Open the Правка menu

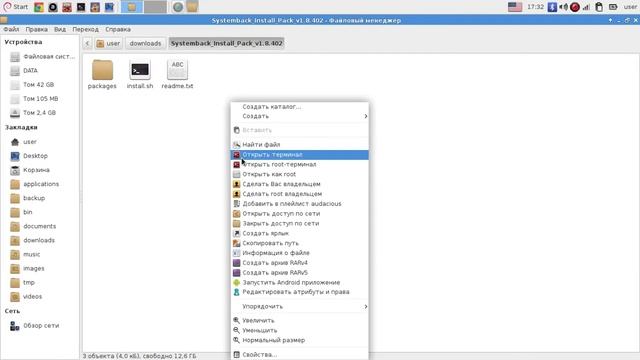[x=36, y=29]
